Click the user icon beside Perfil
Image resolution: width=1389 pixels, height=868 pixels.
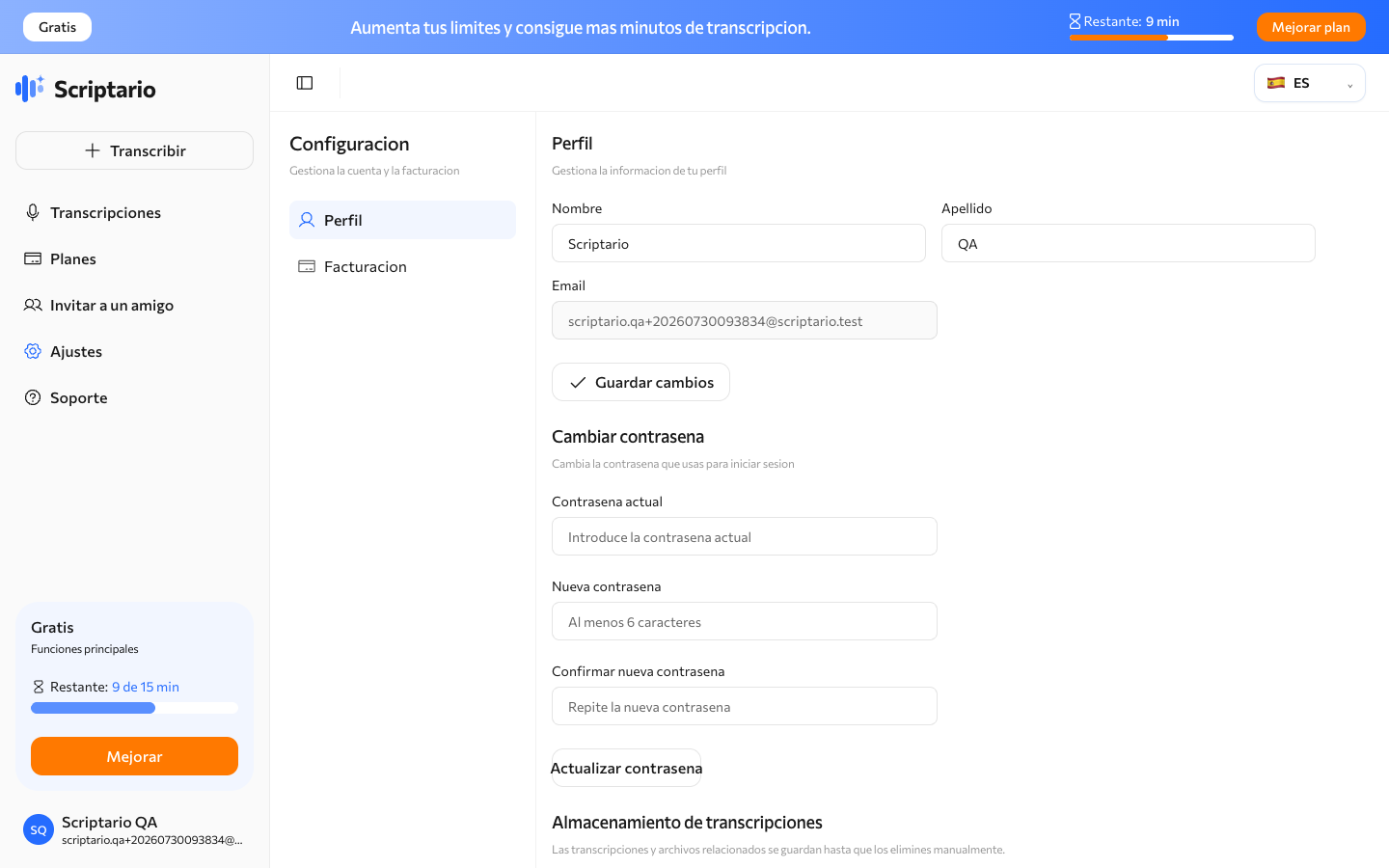click(x=307, y=220)
